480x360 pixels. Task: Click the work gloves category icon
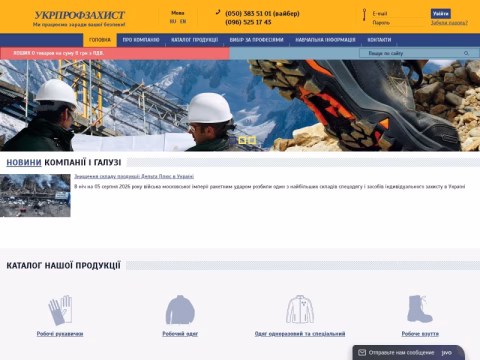[x=60, y=310]
